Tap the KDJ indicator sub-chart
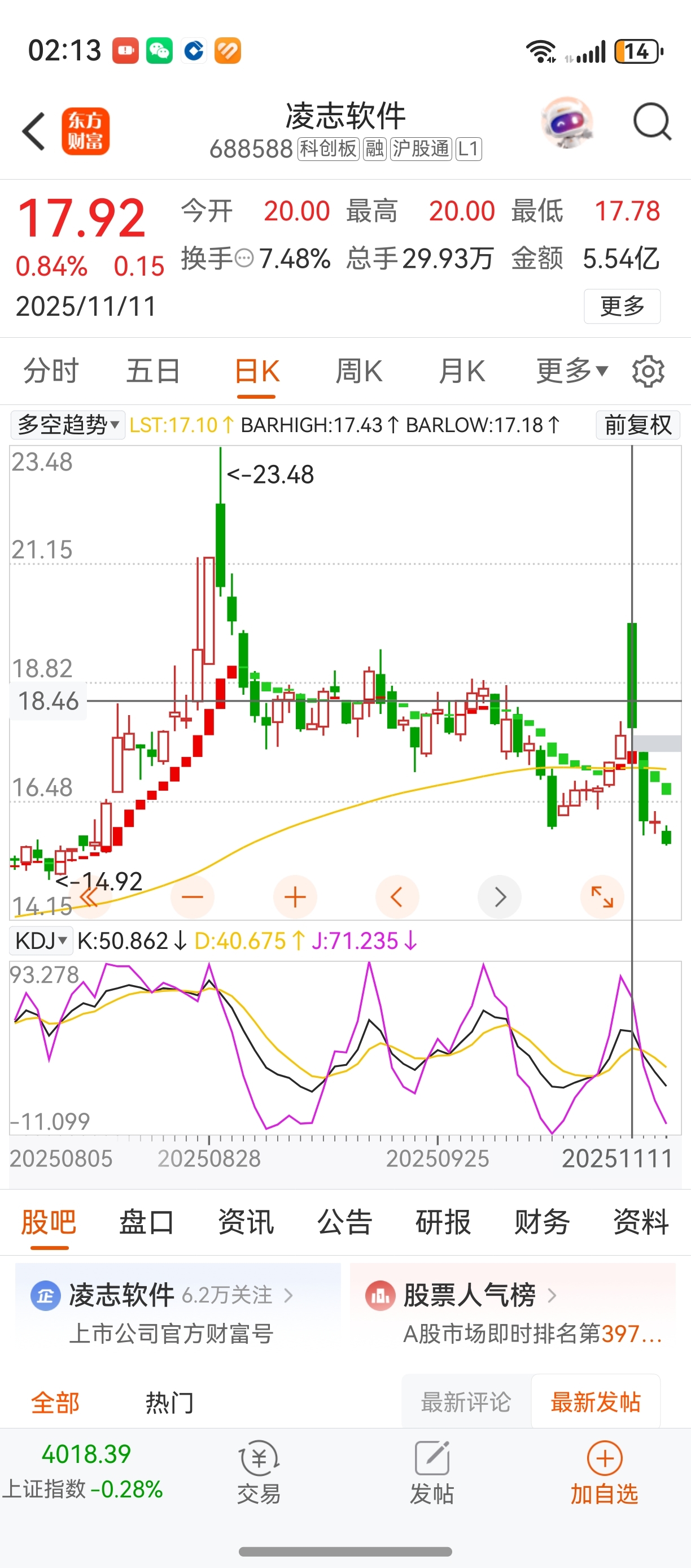 pyautogui.click(x=345, y=1048)
